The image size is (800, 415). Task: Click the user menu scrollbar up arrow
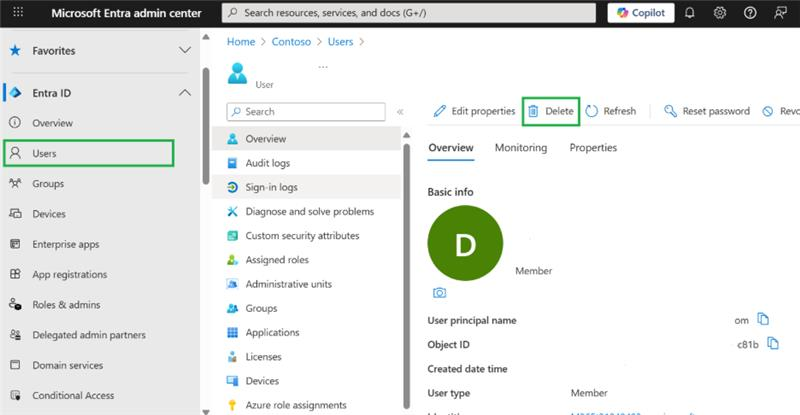coord(407,135)
